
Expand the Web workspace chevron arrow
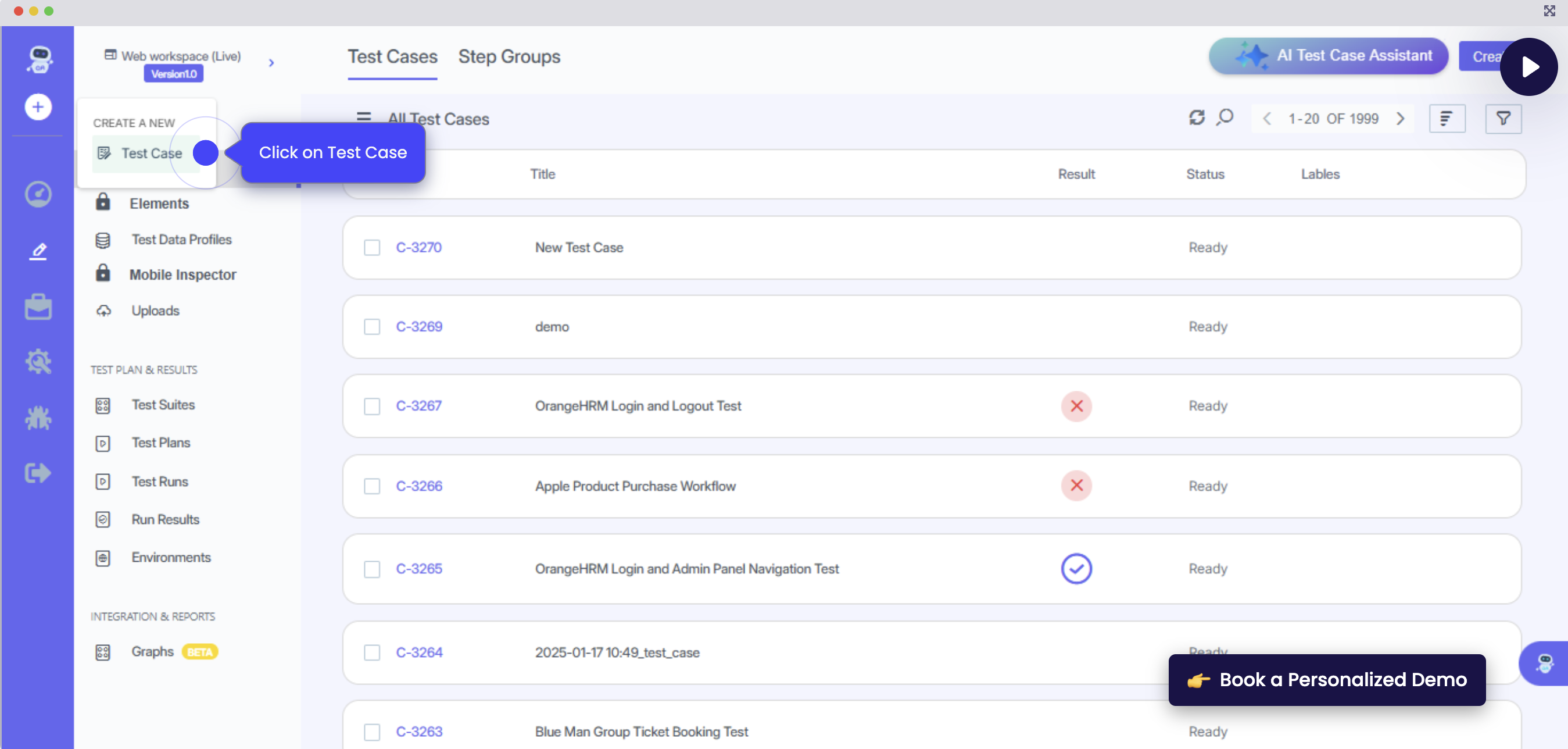coord(271,63)
